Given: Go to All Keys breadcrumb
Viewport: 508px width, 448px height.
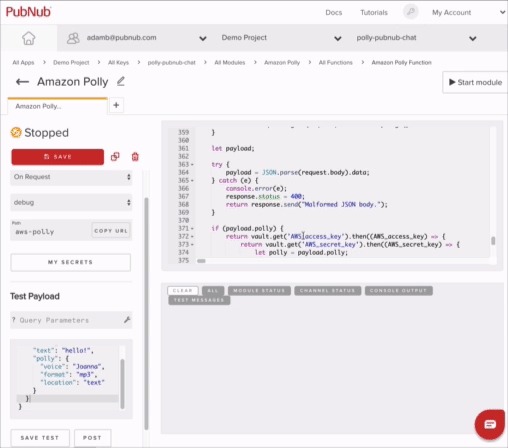Looking at the screenshot, I should pyautogui.click(x=118, y=62).
